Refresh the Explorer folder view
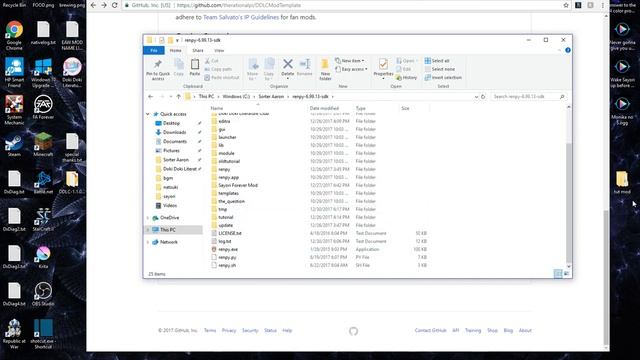This screenshot has width=640, height=360. [483, 97]
